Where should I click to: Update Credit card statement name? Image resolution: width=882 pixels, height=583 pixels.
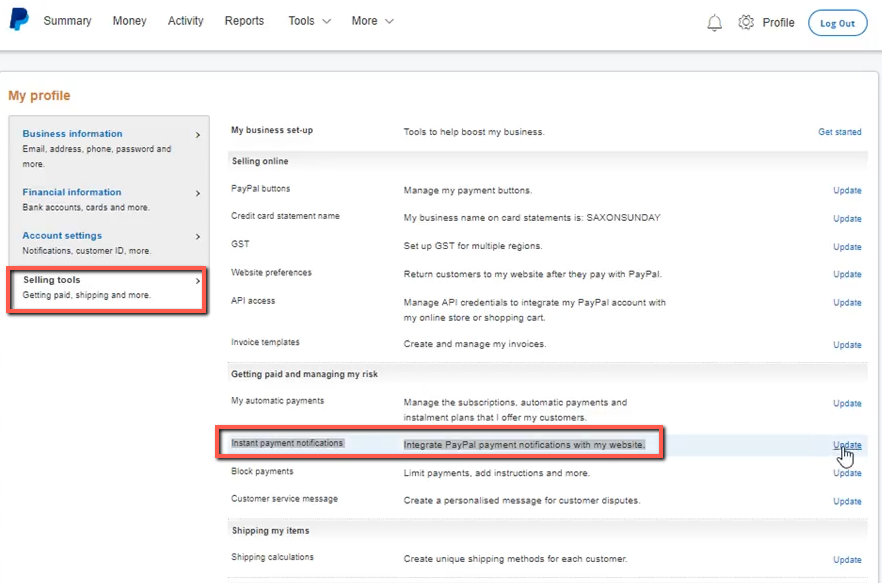point(847,218)
